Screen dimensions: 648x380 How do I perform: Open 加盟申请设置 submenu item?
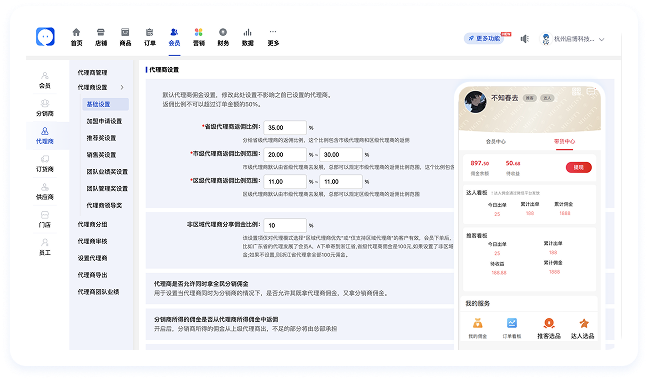104,121
